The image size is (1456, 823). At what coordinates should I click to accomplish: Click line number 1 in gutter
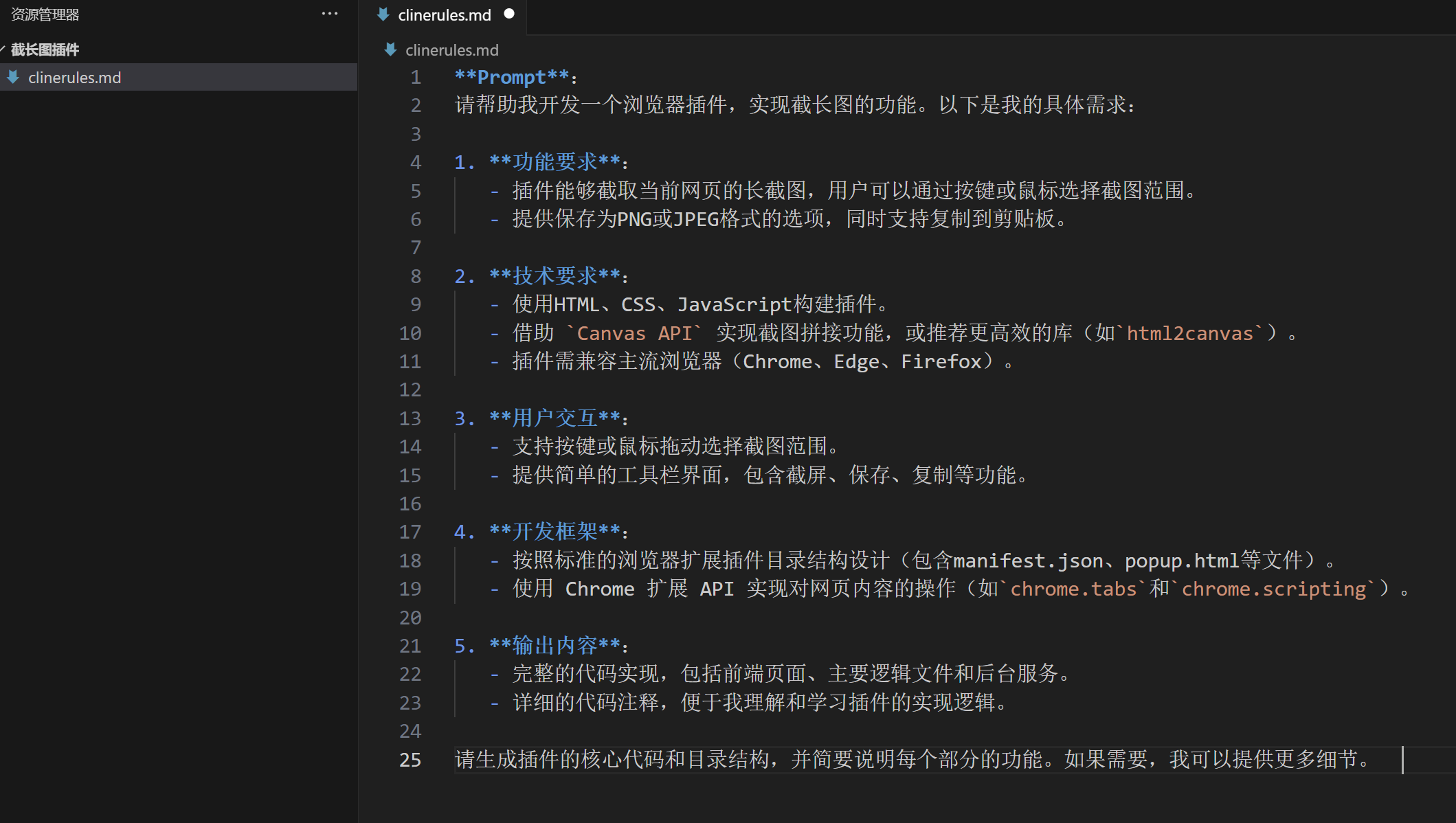[x=416, y=77]
